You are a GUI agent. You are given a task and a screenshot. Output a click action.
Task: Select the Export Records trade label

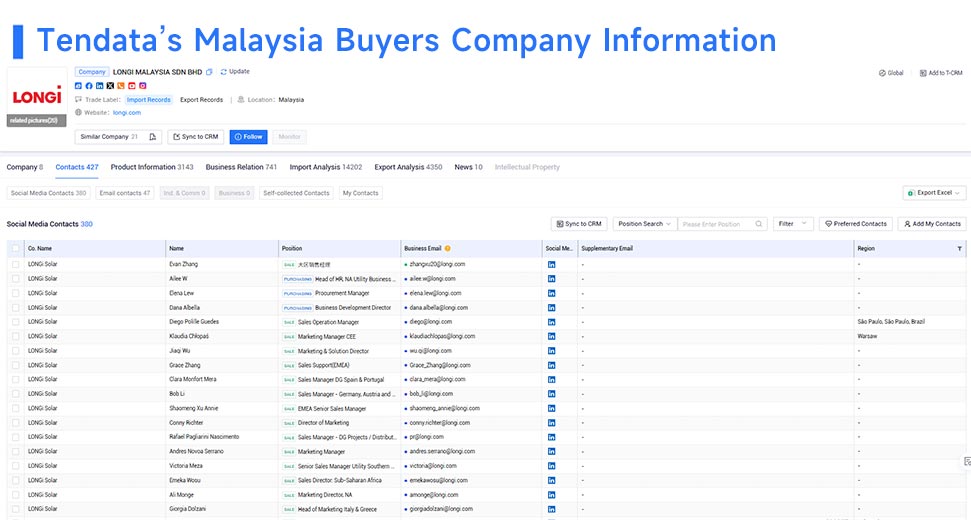201,100
